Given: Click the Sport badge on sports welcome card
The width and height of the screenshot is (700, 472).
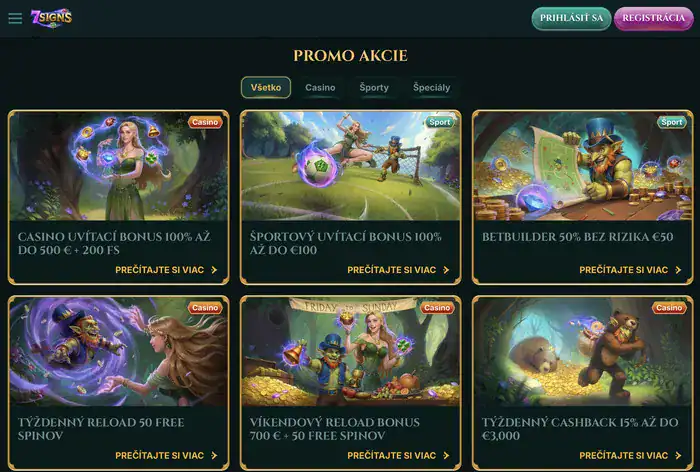Looking at the screenshot, I should coord(440,122).
